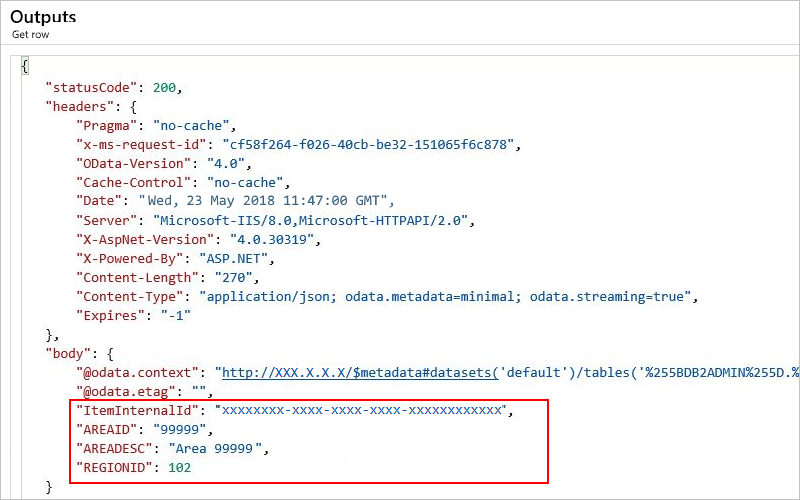Click the AREAID value "99999"

(x=180, y=430)
